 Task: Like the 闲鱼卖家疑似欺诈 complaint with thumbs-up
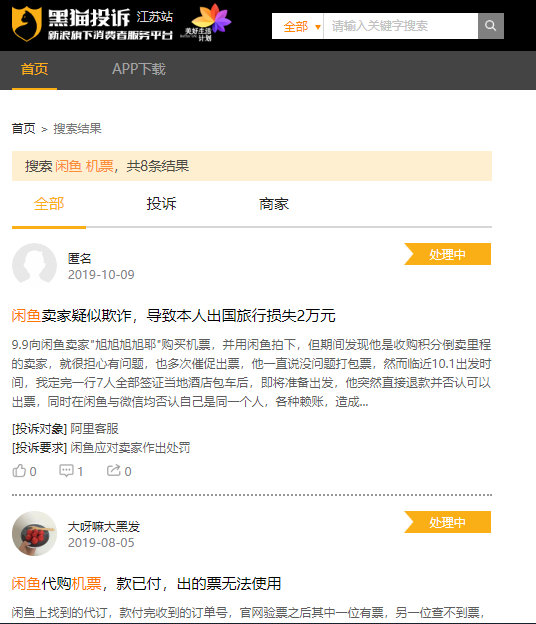(x=19, y=471)
